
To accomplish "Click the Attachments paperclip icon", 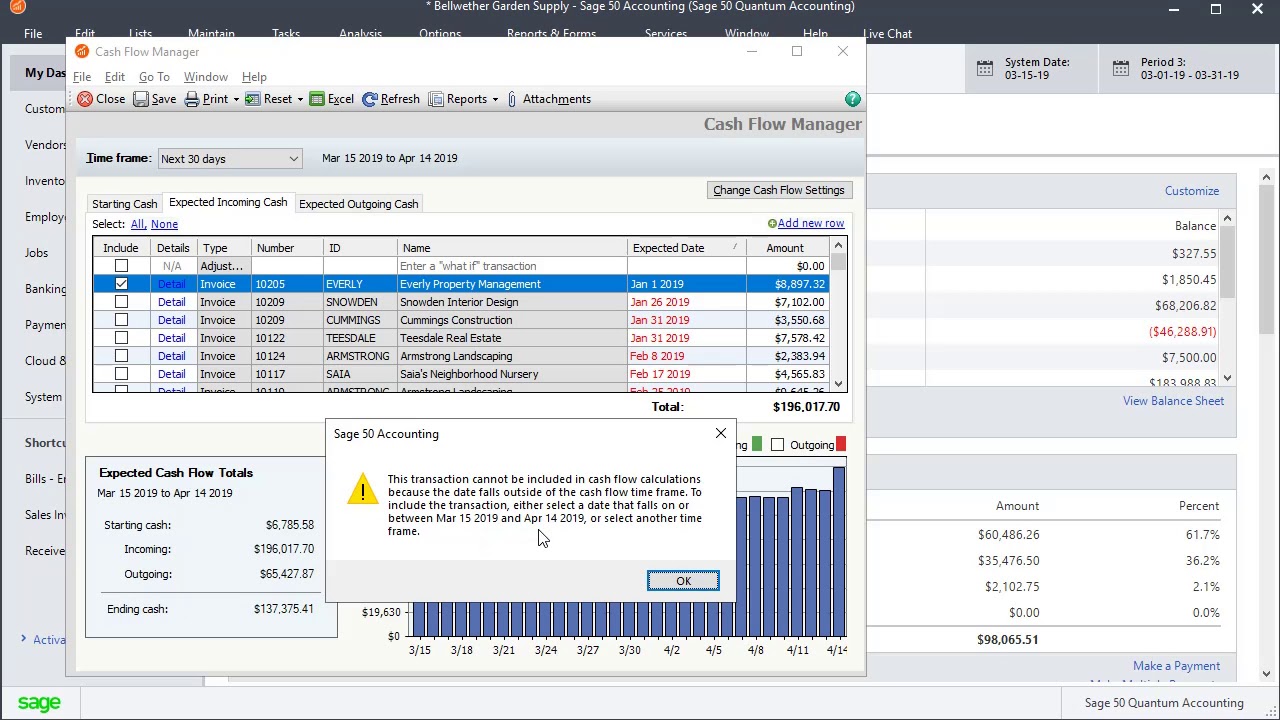I will click(x=512, y=99).
